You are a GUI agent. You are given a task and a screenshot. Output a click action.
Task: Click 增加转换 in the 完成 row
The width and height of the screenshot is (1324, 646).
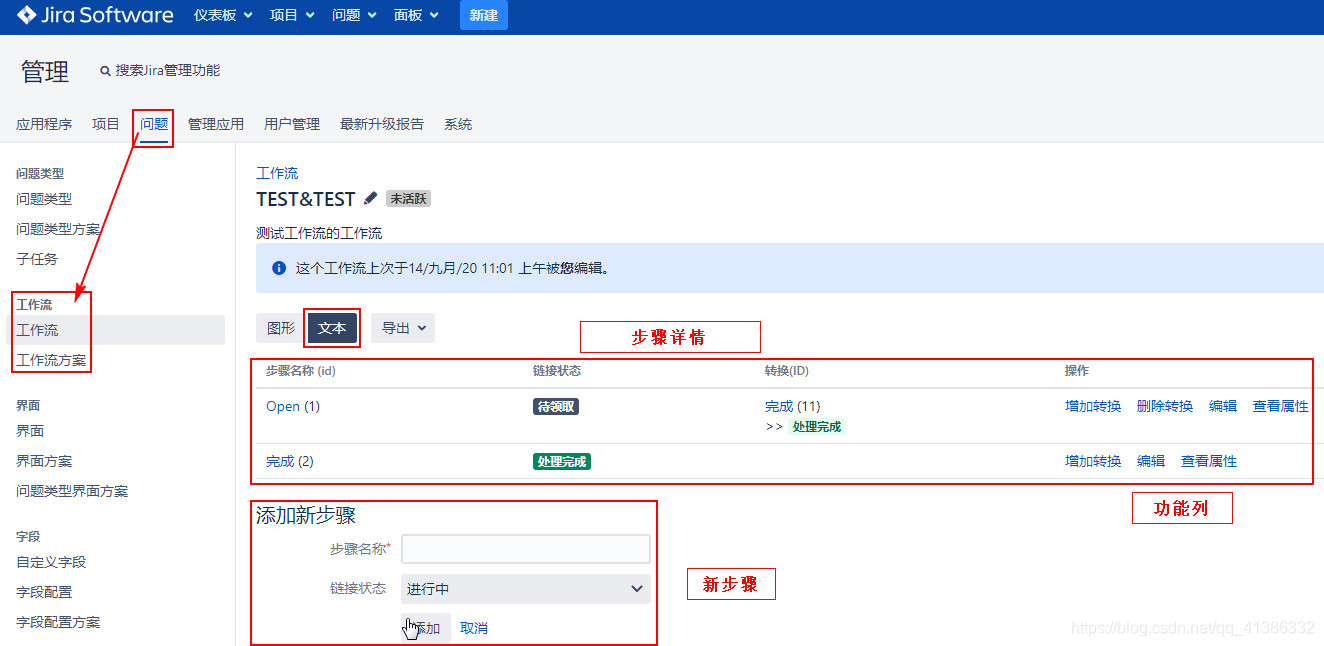1093,461
